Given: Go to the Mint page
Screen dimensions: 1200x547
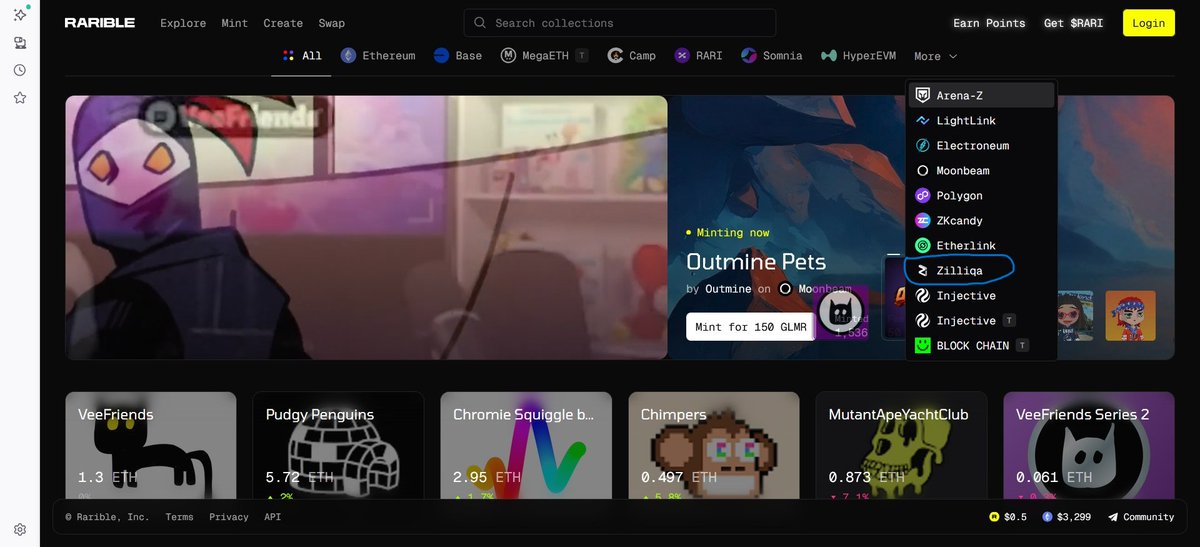Looking at the screenshot, I should 235,23.
